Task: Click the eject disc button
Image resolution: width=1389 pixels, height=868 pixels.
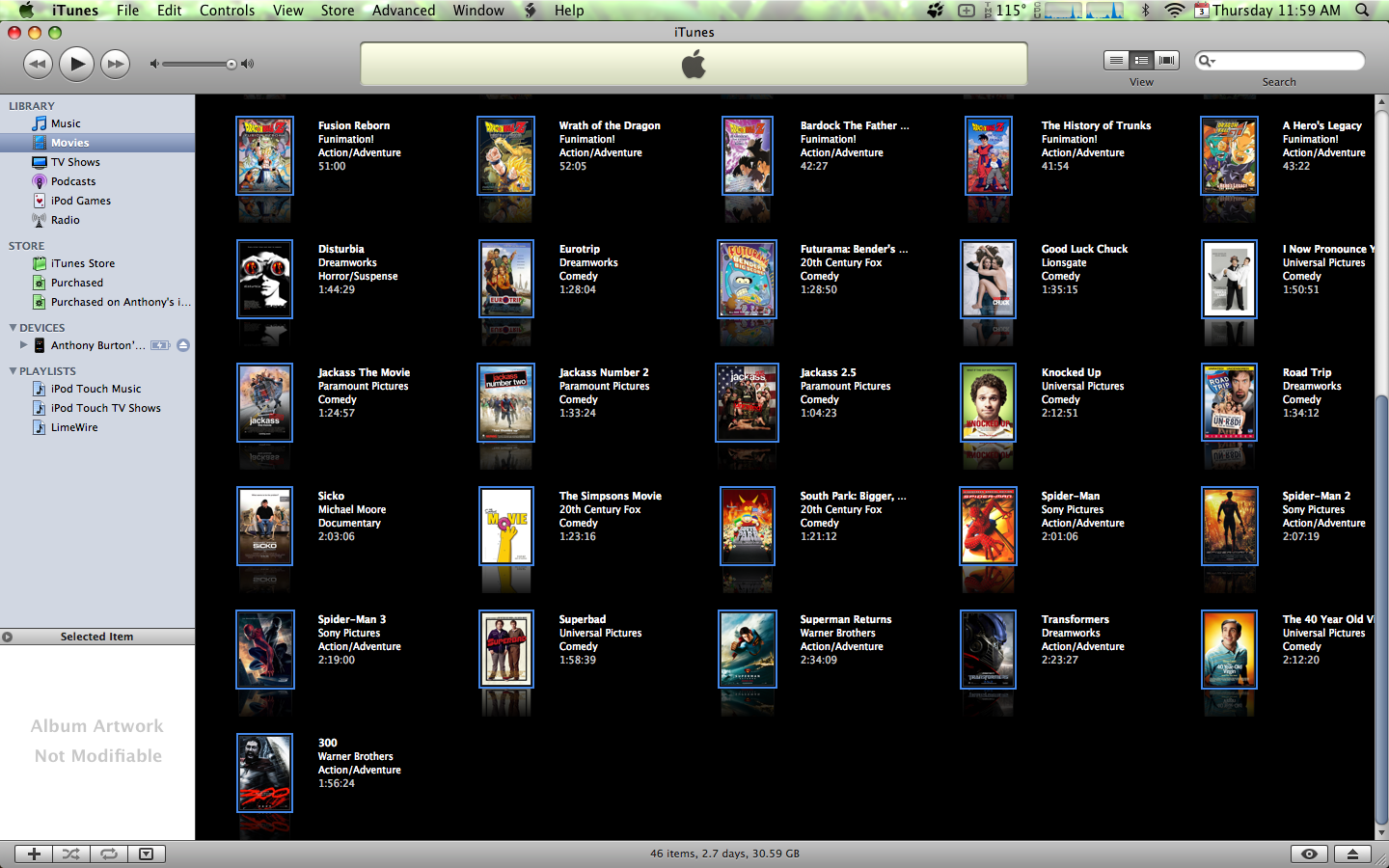Action: 1352,854
